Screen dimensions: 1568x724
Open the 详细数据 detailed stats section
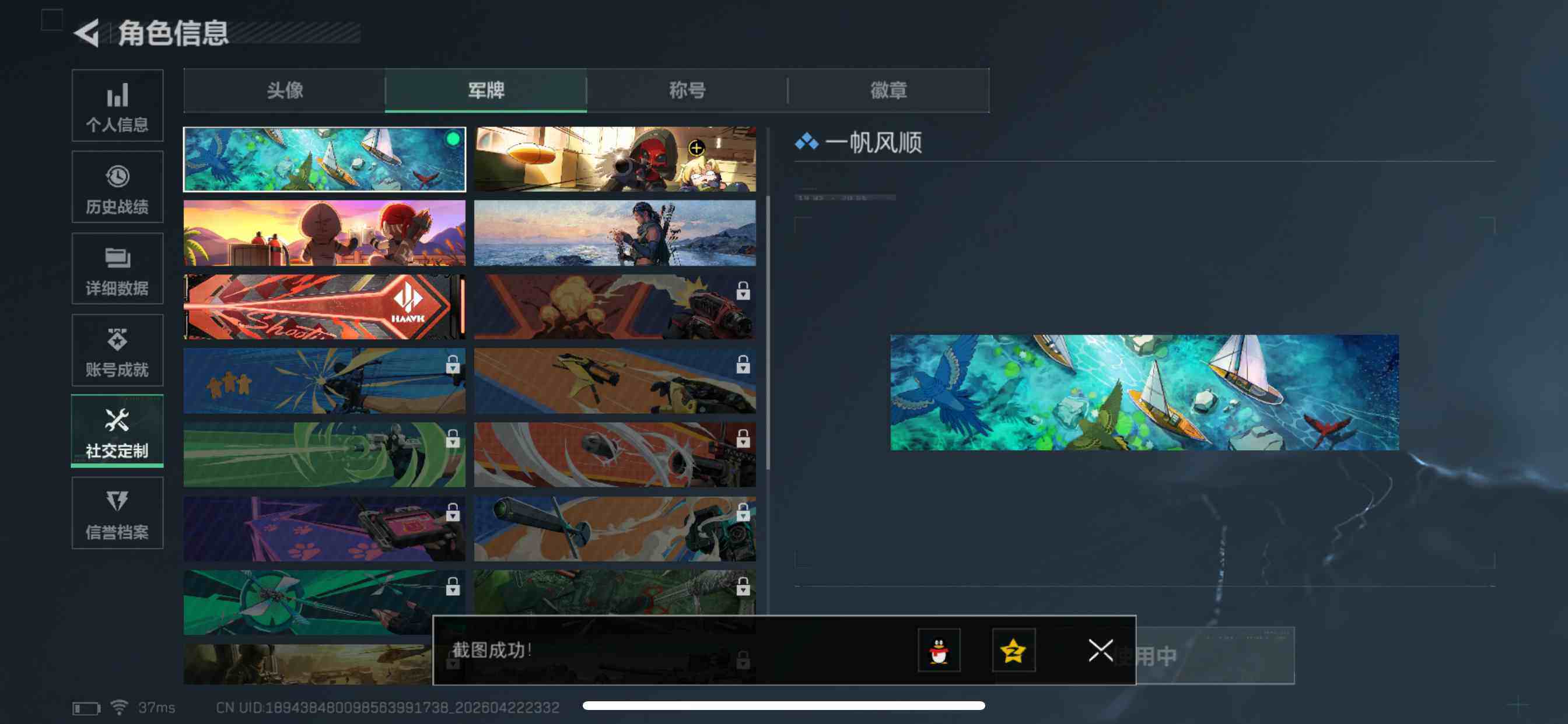[x=117, y=268]
